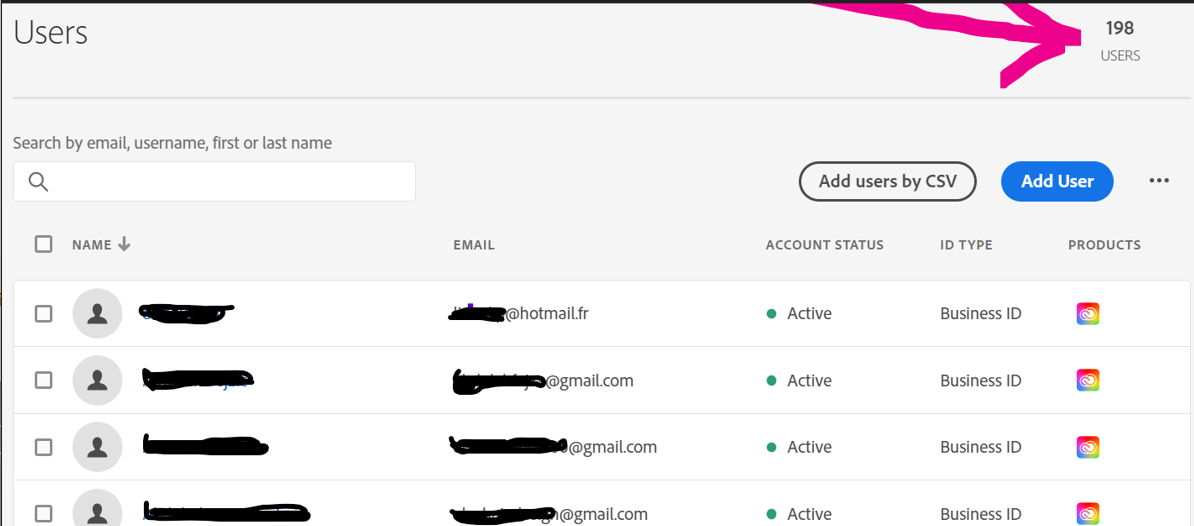
Task: Select the second user row checkbox
Action: pyautogui.click(x=44, y=381)
